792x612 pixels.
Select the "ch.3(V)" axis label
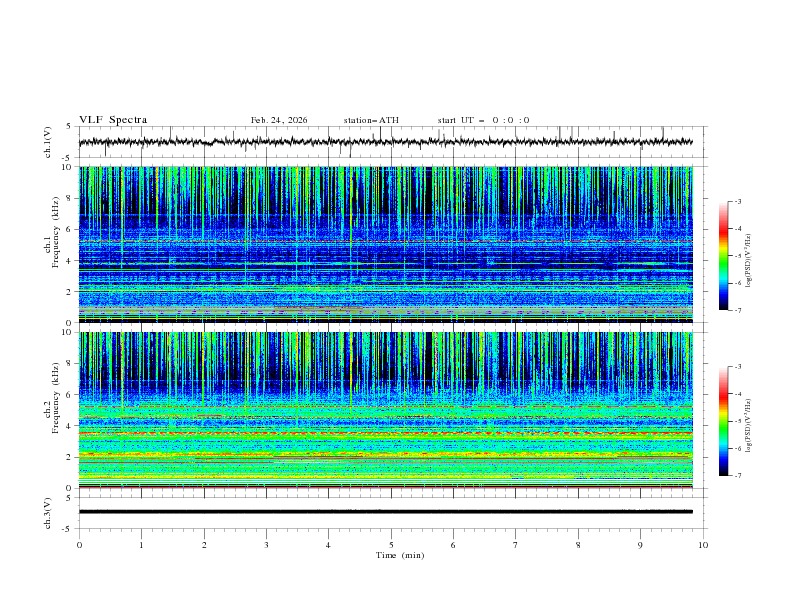(48, 513)
